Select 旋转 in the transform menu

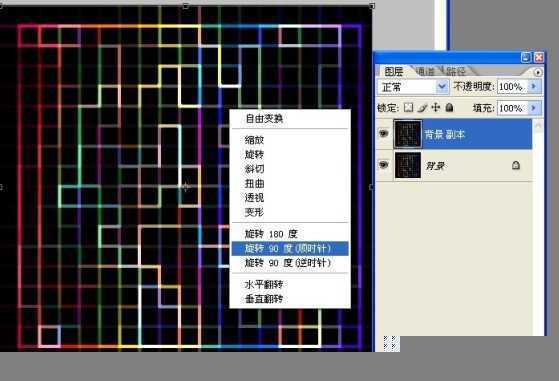254,155
